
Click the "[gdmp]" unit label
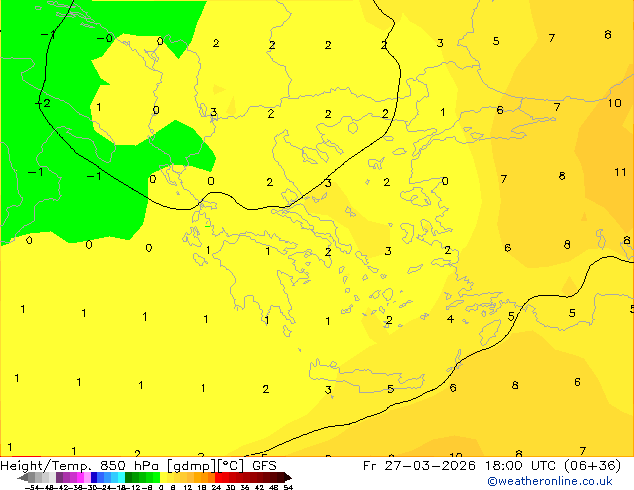pos(192,466)
